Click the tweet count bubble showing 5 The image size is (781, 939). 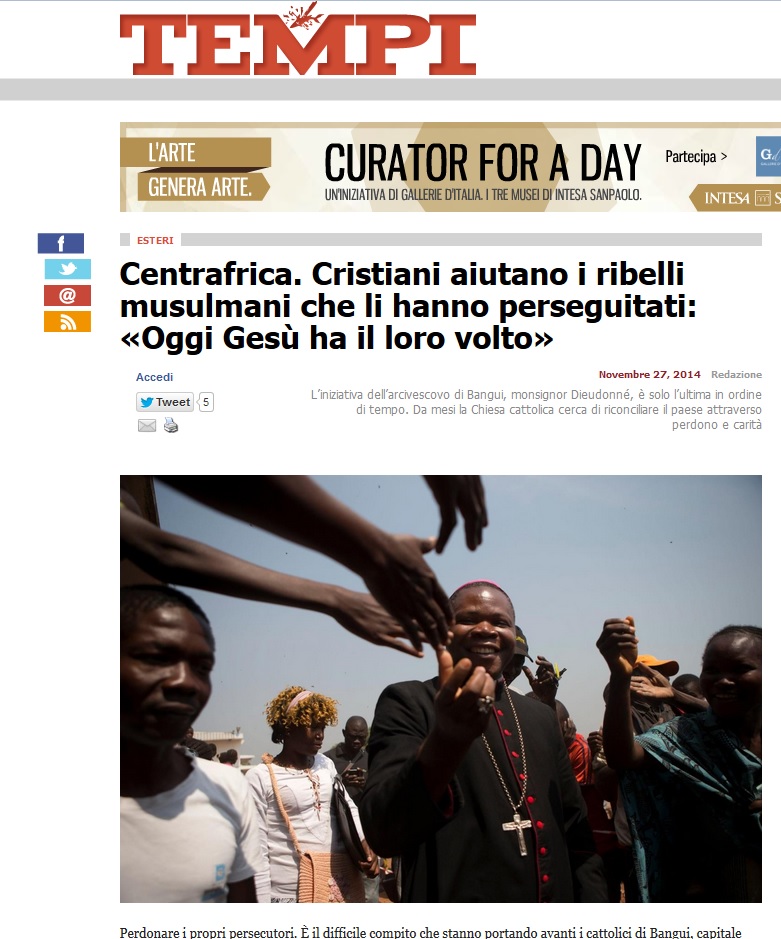click(x=206, y=402)
